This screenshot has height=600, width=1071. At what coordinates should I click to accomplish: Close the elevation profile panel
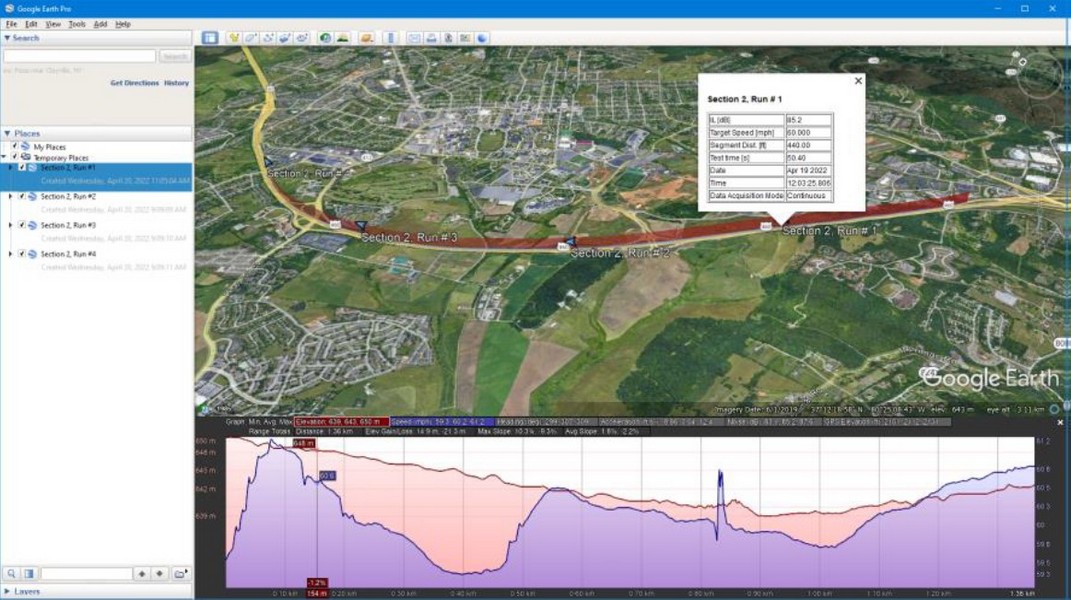[1060, 422]
